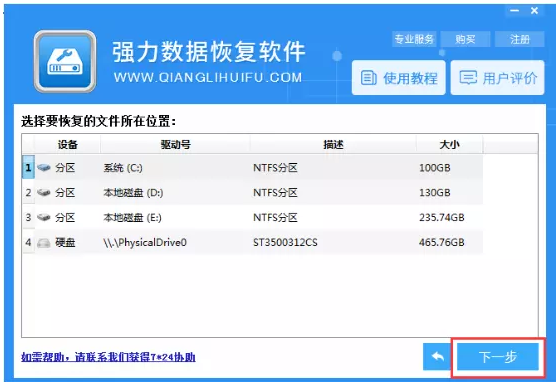560x384 pixels.
Task: Open 购买 purchase option
Action: click(x=465, y=39)
